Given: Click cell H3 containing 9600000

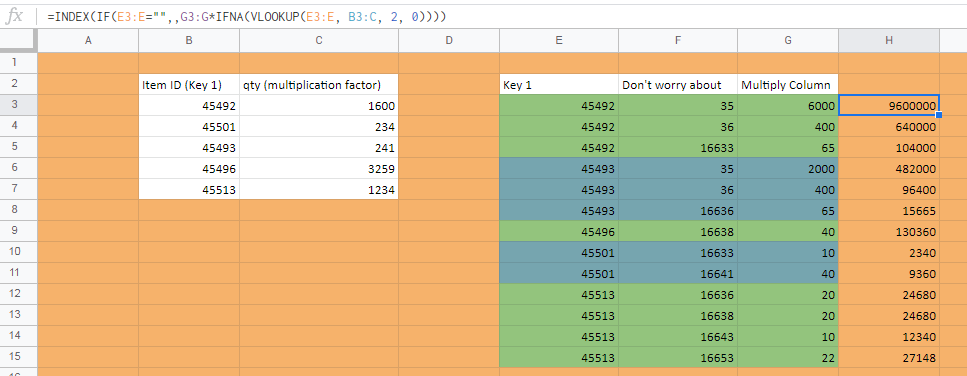Looking at the screenshot, I should (889, 105).
